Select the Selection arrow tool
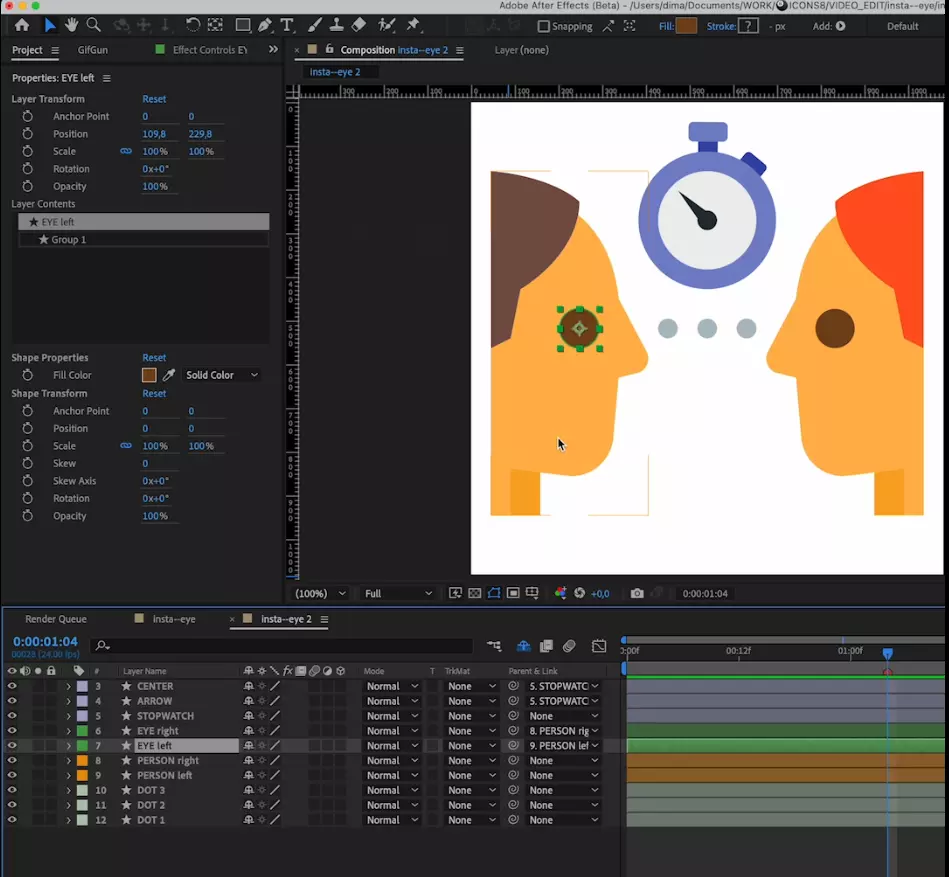This screenshot has height=877, width=949. click(50, 25)
